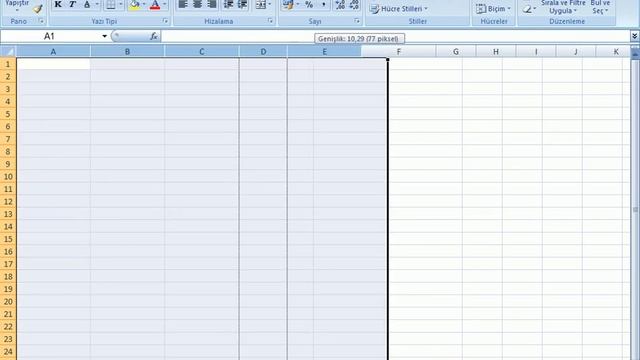The height and width of the screenshot is (360, 640).
Task: Open Pano clipboard dialog launcher
Action: click(x=41, y=21)
